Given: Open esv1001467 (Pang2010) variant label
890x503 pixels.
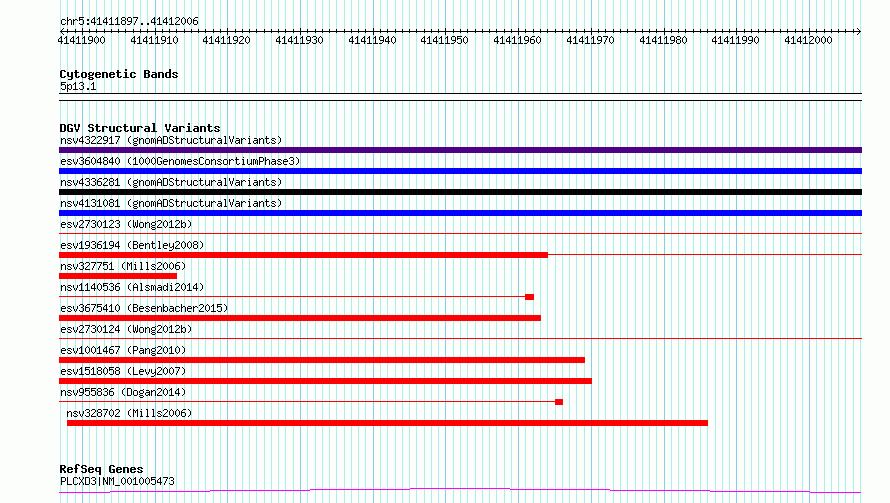Looking at the screenshot, I should point(123,350).
